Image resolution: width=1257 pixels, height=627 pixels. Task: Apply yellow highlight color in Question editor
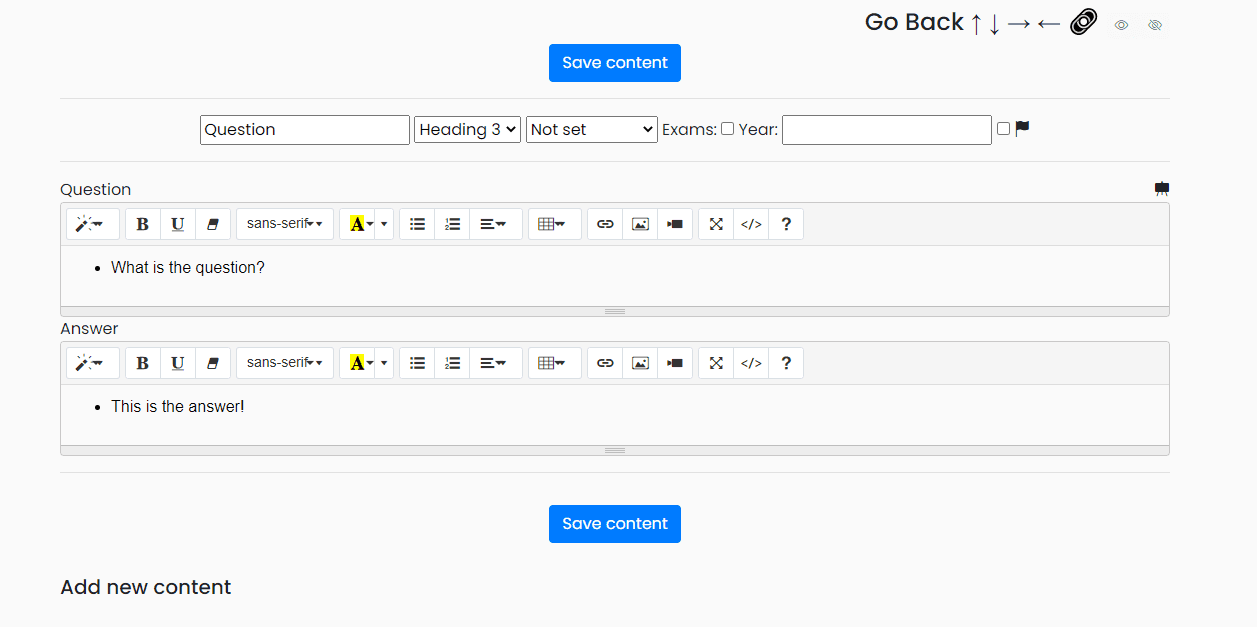(357, 224)
